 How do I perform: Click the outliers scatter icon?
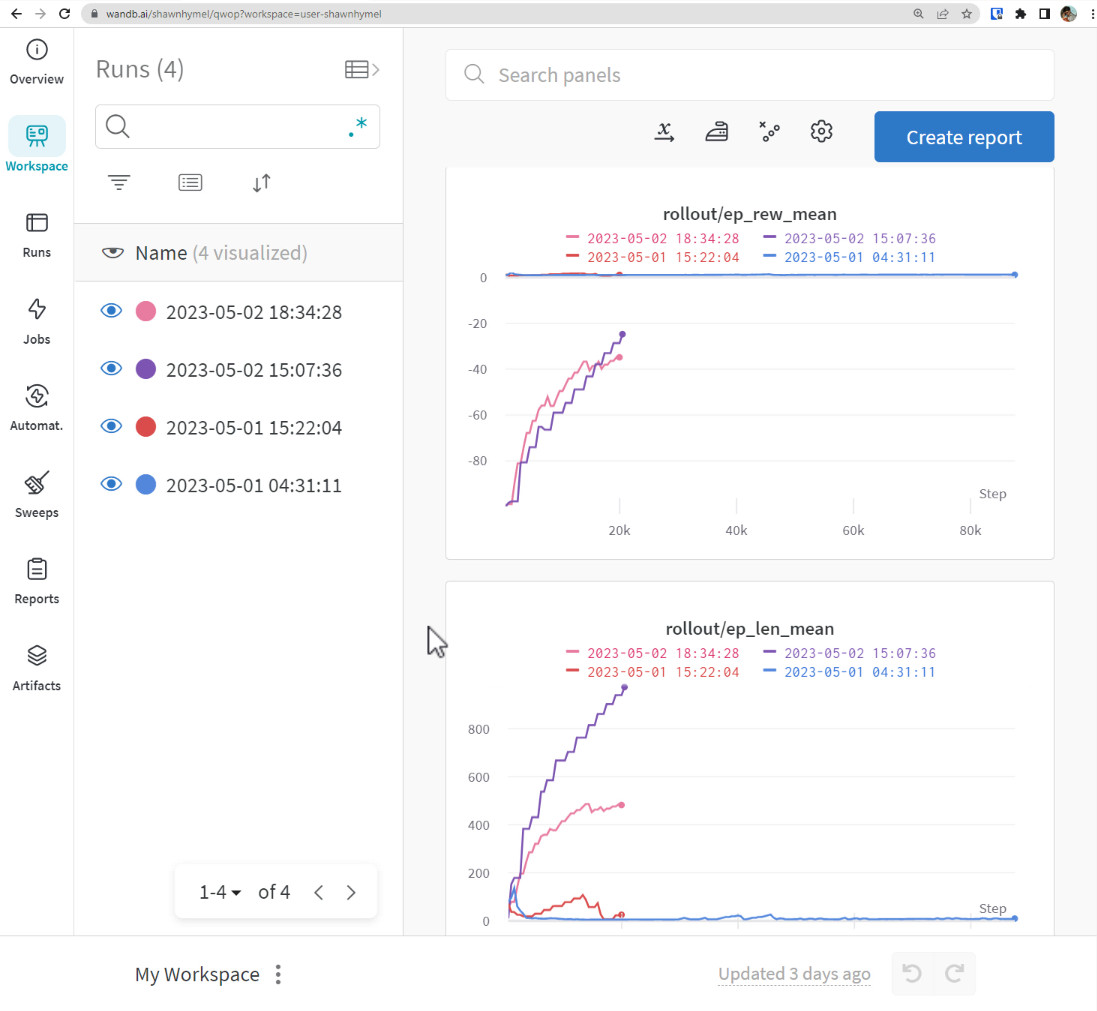click(769, 132)
